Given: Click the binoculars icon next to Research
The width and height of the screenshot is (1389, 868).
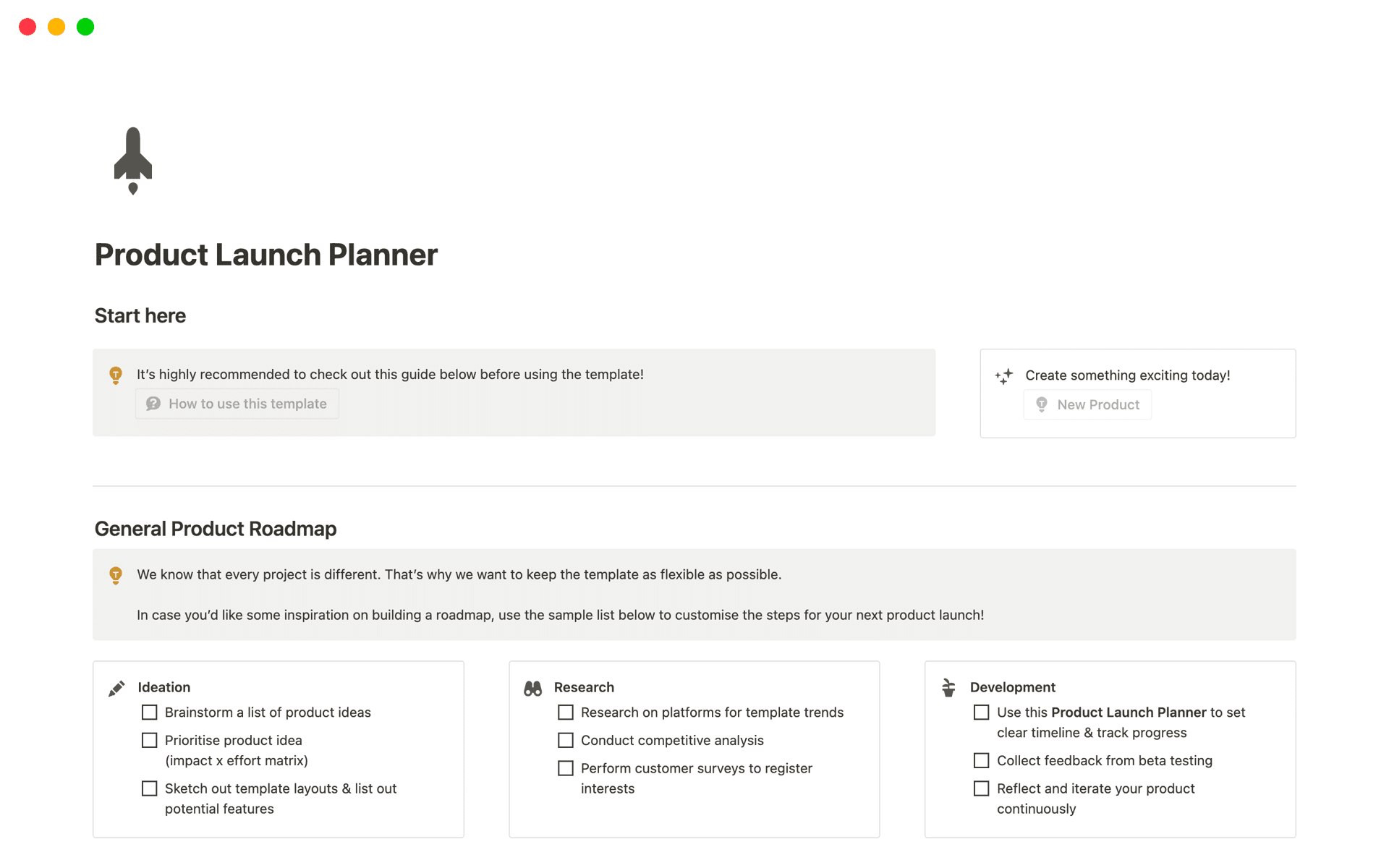Looking at the screenshot, I should pos(533,688).
